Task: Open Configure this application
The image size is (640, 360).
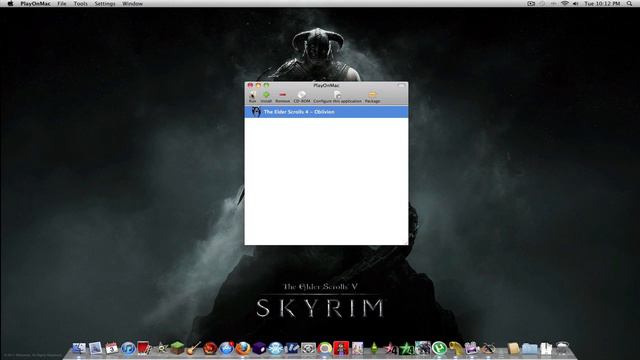Action: click(337, 97)
